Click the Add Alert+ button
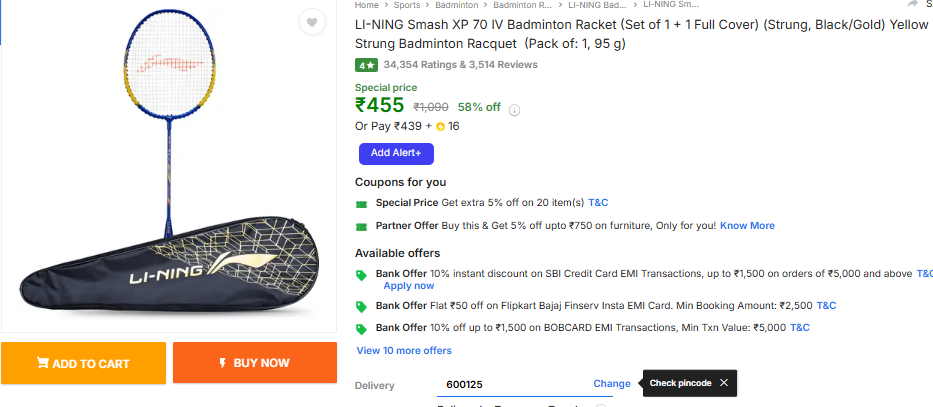Screen dimensions: 933x407 pyautogui.click(x=396, y=153)
